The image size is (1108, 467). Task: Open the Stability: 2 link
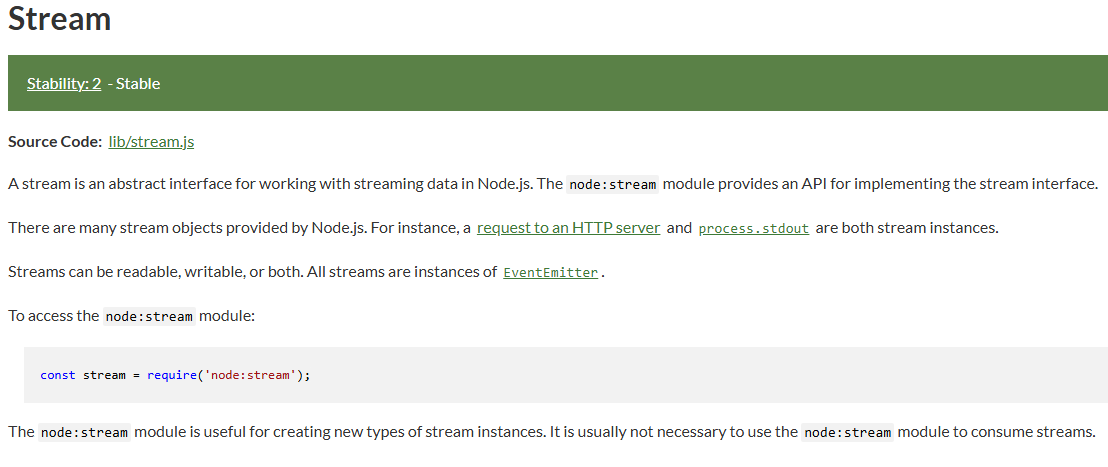click(64, 83)
